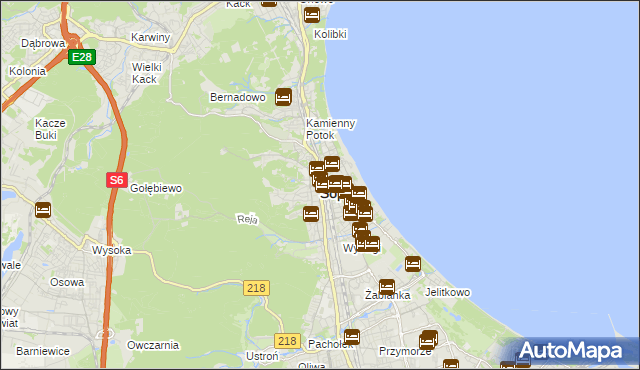
Task: Click the hotel icon east of Reja street
Action: pos(311,214)
